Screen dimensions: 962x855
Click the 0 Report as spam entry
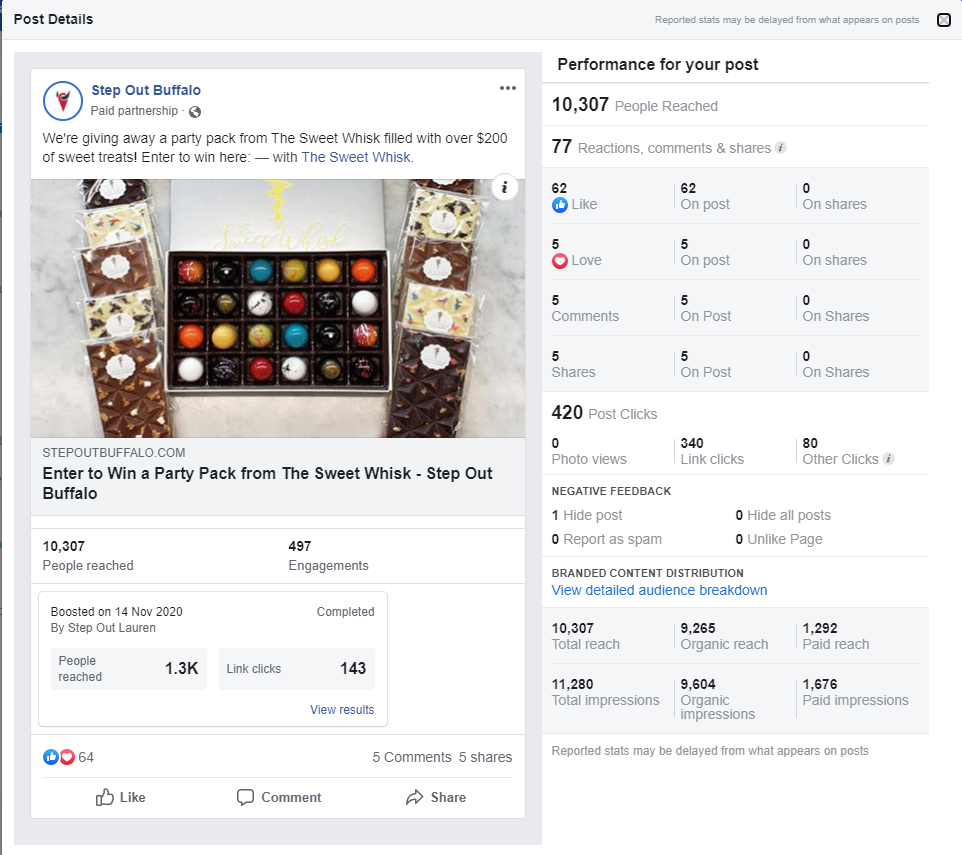pyautogui.click(x=606, y=539)
